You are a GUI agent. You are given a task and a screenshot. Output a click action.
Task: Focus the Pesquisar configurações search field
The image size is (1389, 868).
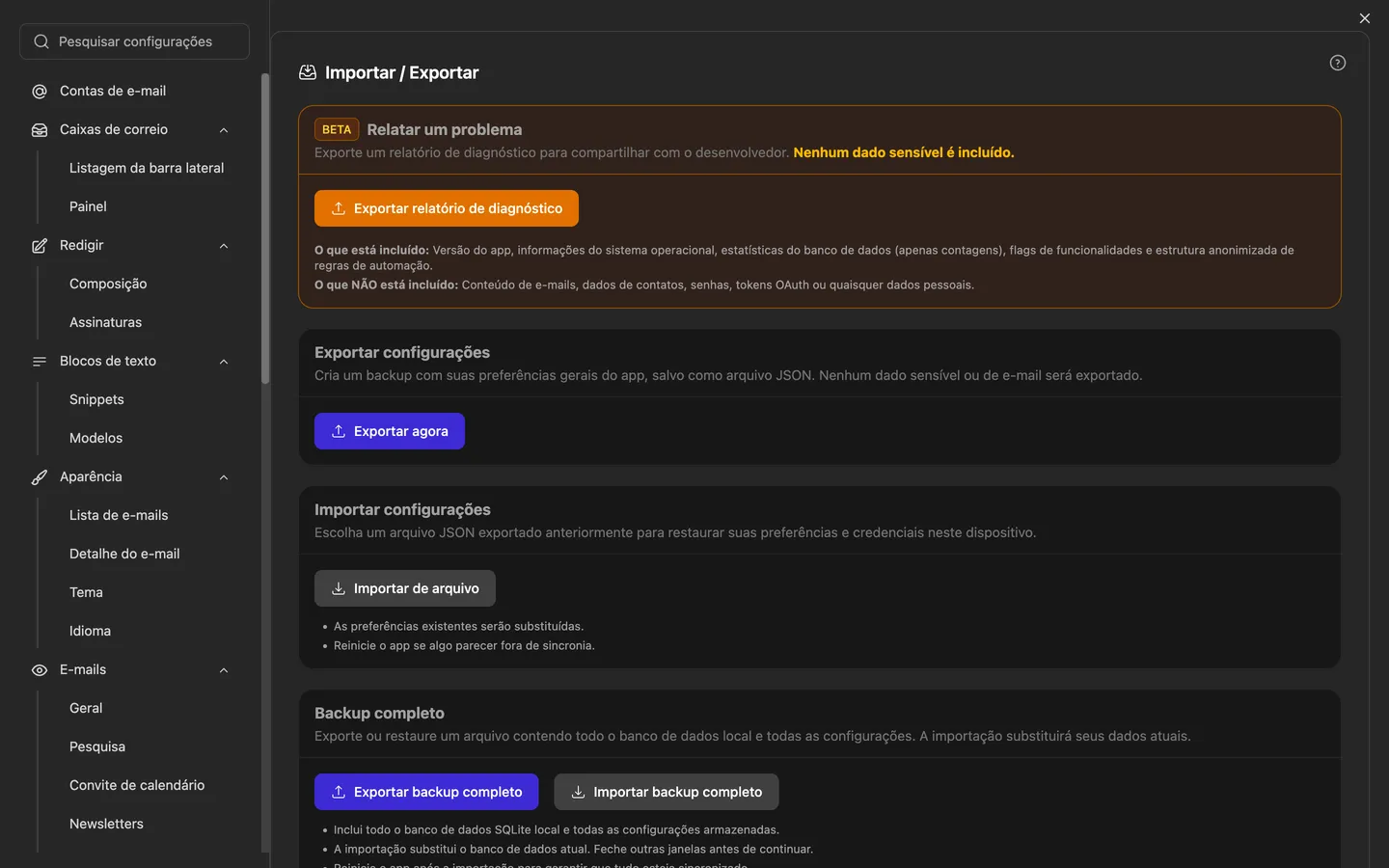coord(134,41)
